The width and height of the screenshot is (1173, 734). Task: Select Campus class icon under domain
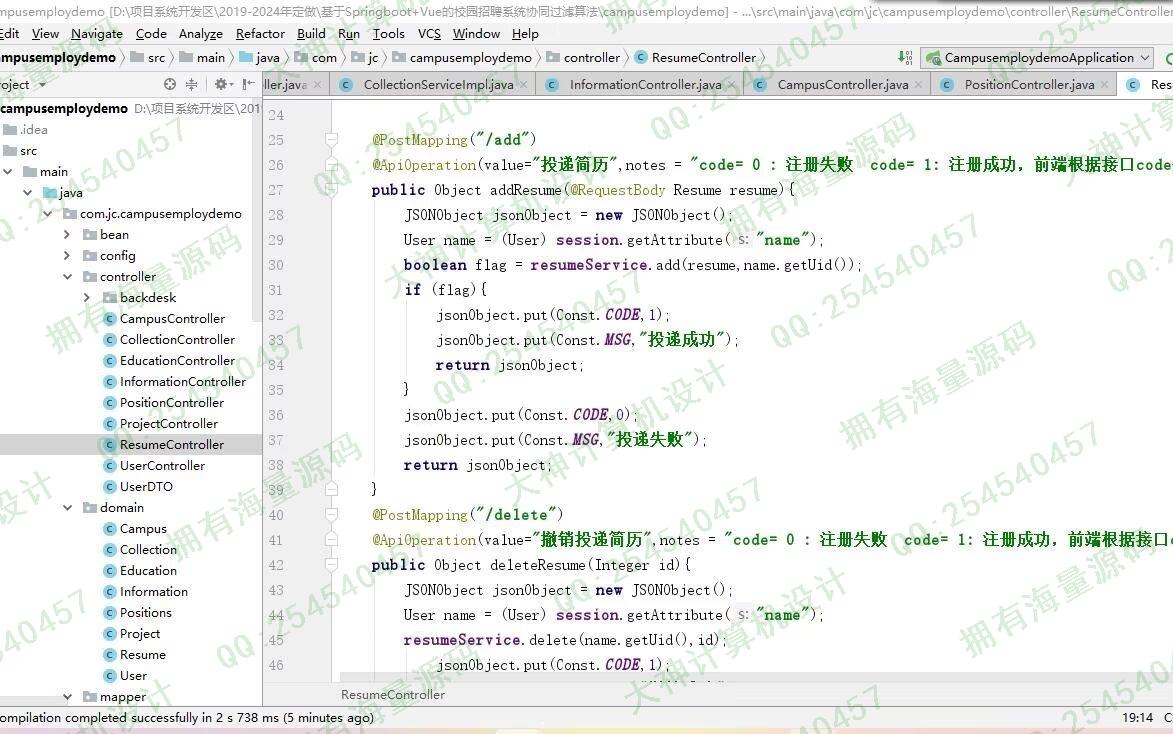point(109,528)
